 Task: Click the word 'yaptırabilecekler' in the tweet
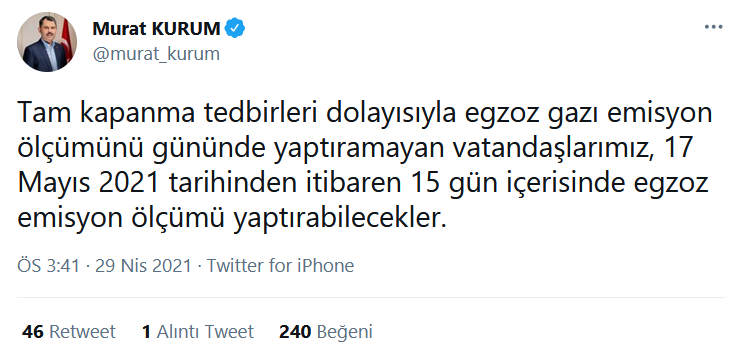pos(339,219)
